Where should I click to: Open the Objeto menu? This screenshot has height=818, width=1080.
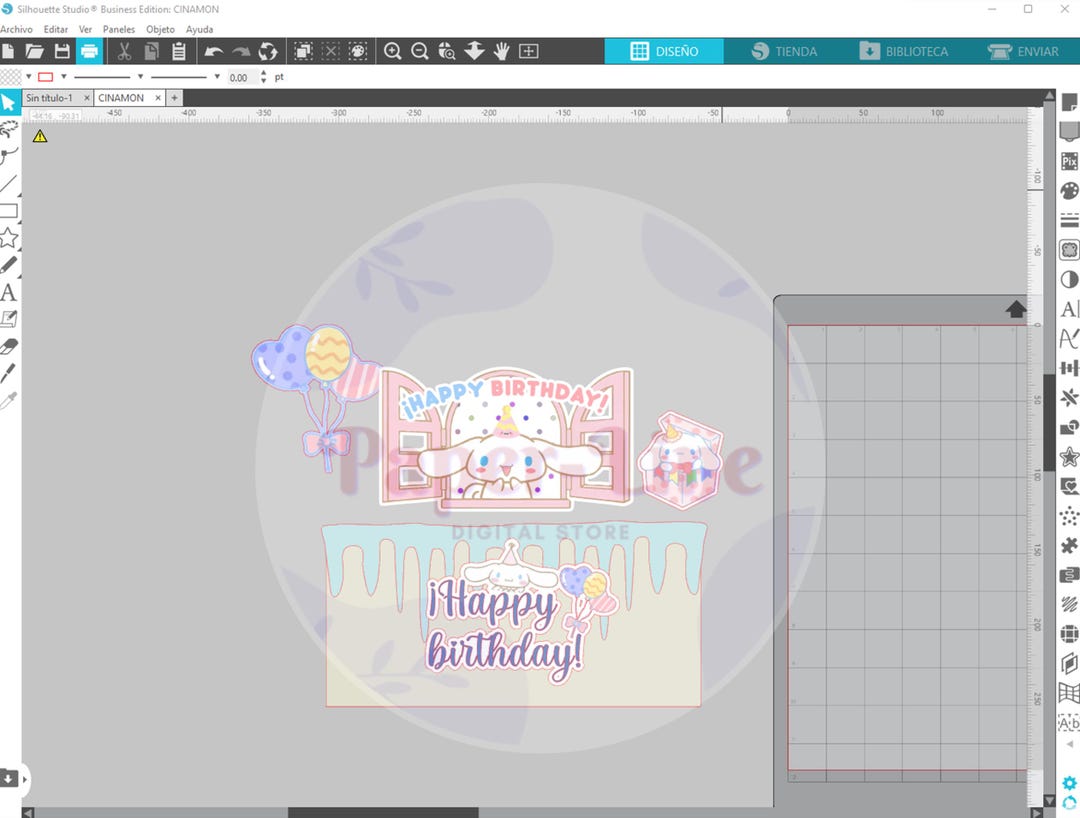pyautogui.click(x=160, y=29)
